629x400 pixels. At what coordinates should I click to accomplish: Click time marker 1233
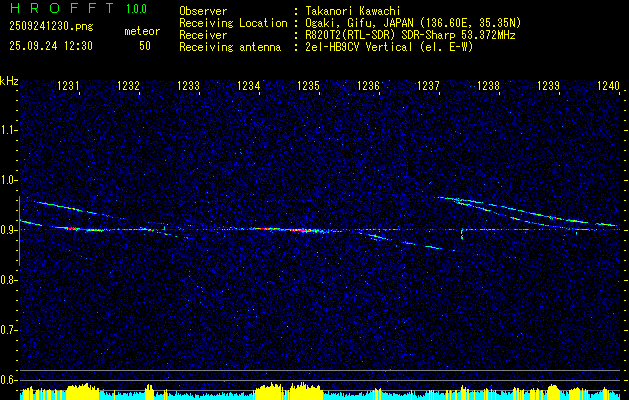(188, 85)
